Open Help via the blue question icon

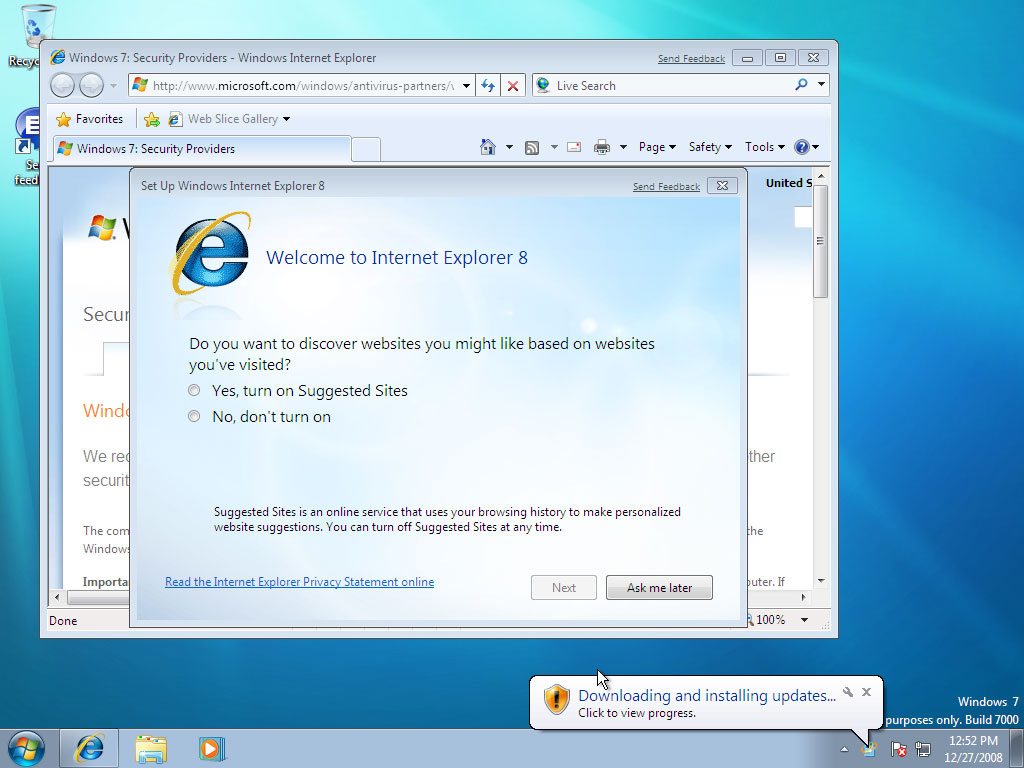[801, 147]
